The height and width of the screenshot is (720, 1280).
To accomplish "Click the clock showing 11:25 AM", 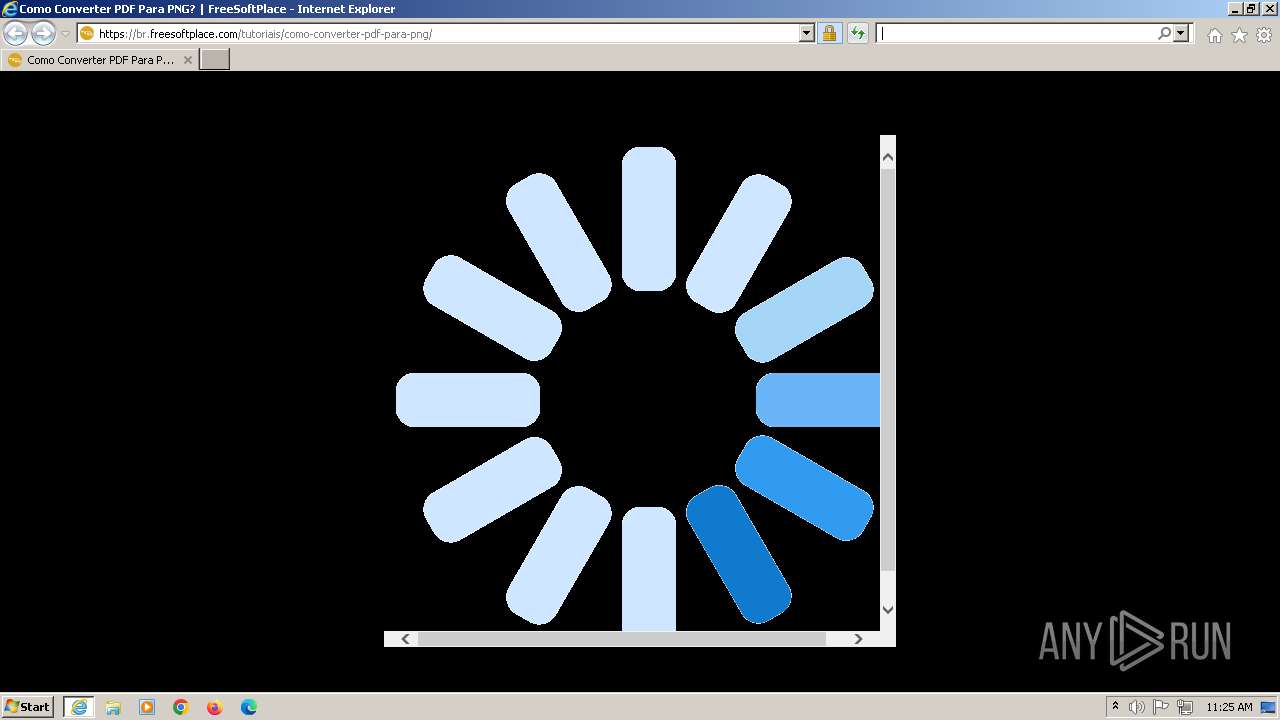I will [1229, 707].
